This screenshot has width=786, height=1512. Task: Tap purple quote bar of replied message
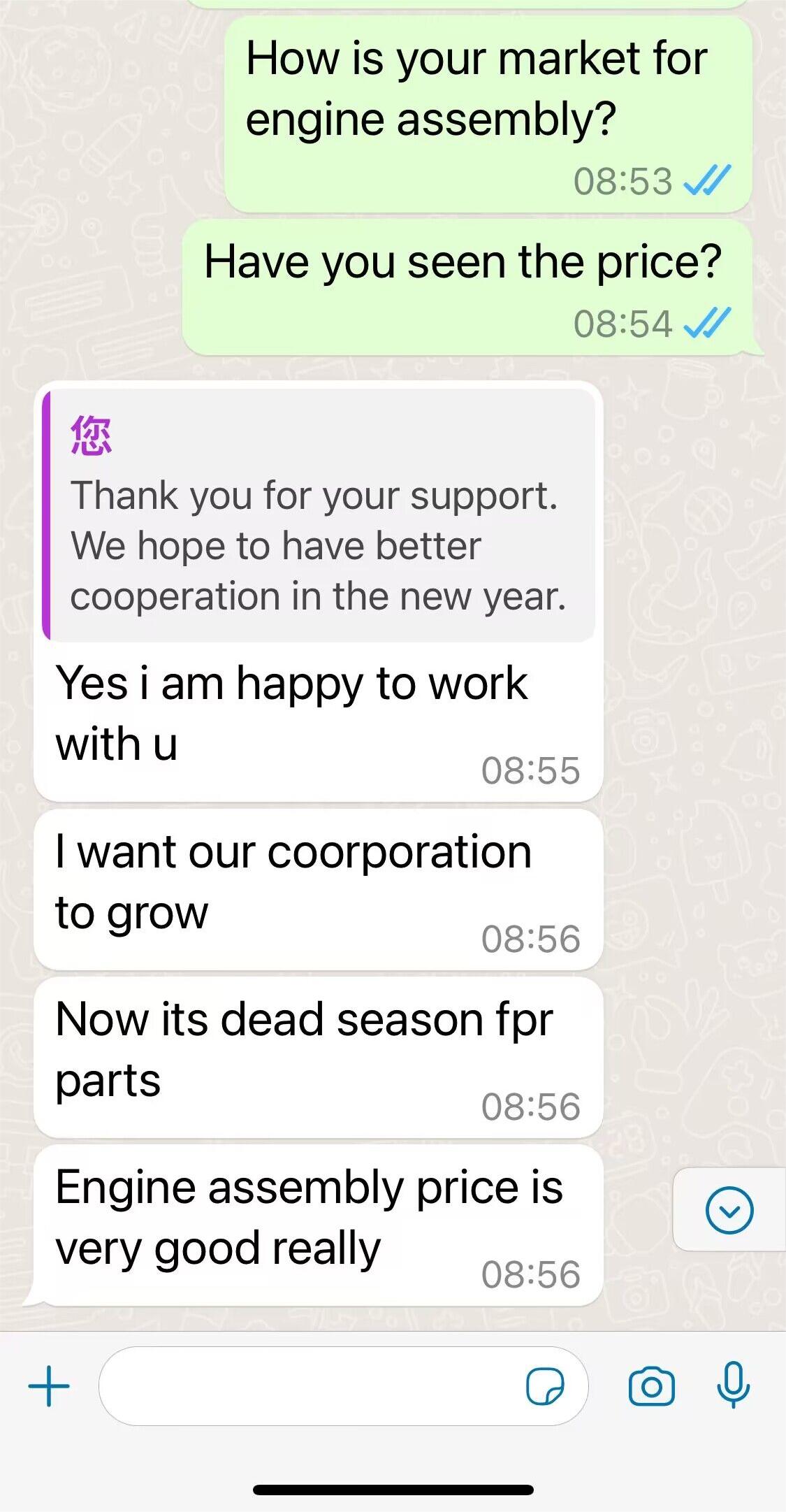click(46, 515)
